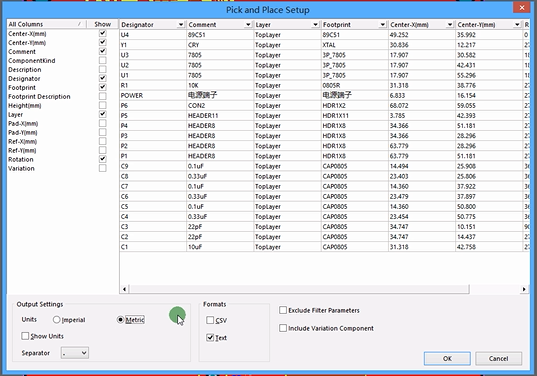Image resolution: width=537 pixels, height=376 pixels.
Task: Toggle the Comment column show checkbox
Action: tap(102, 51)
